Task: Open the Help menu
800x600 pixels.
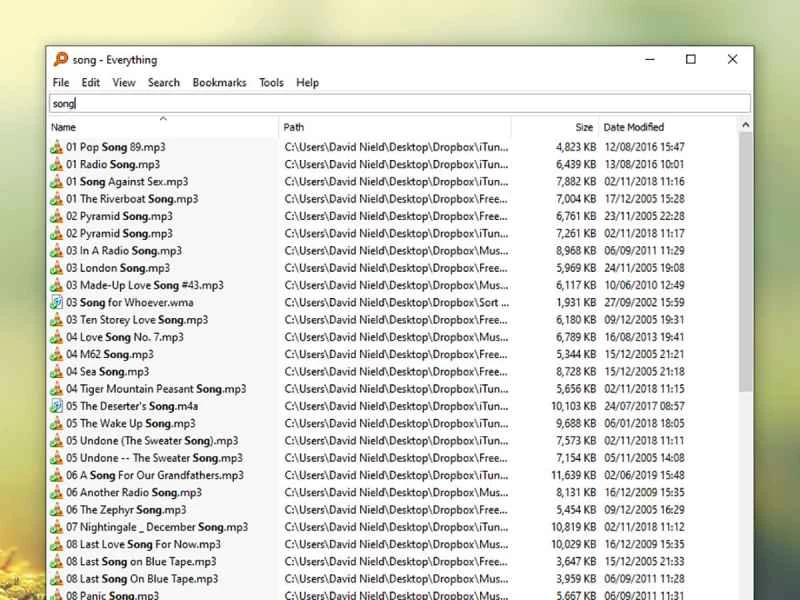Action: [x=307, y=82]
